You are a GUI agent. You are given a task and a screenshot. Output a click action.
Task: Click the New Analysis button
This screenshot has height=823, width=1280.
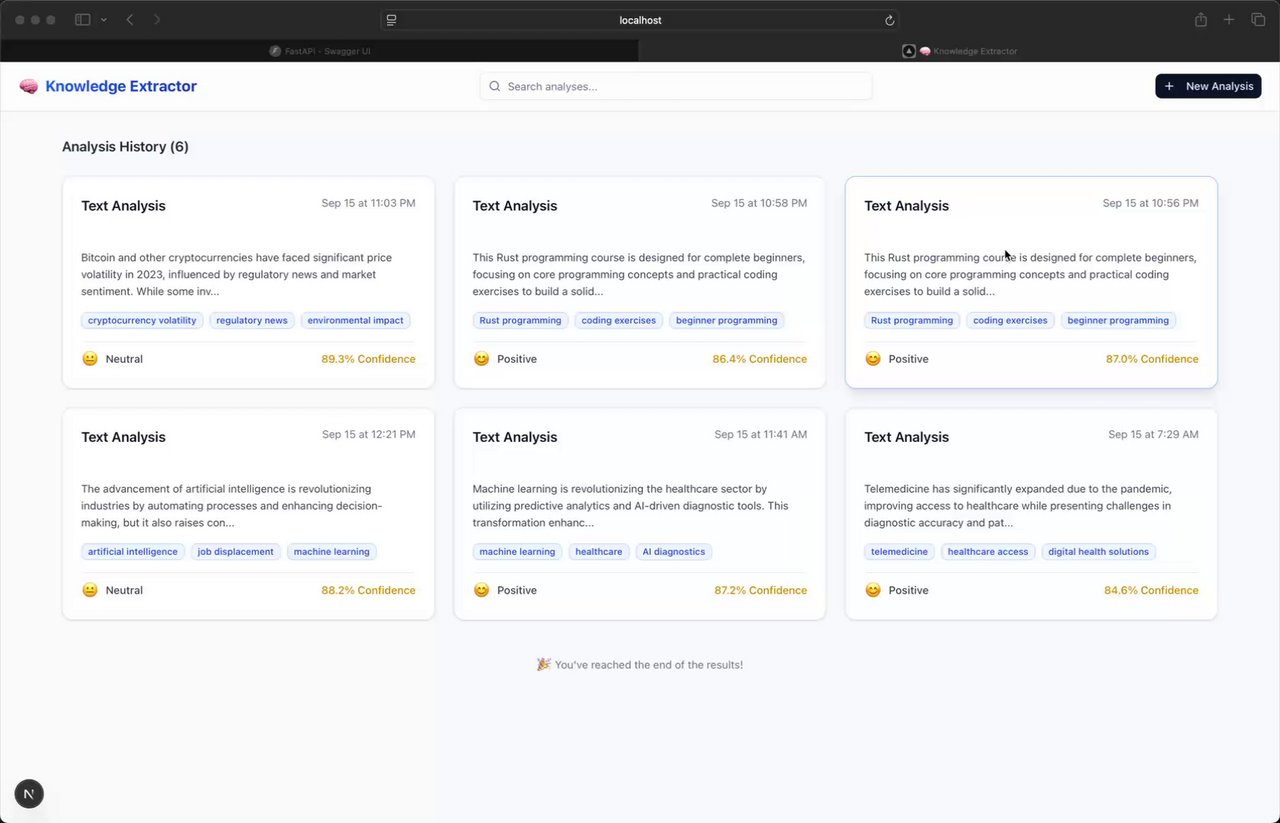point(1208,86)
